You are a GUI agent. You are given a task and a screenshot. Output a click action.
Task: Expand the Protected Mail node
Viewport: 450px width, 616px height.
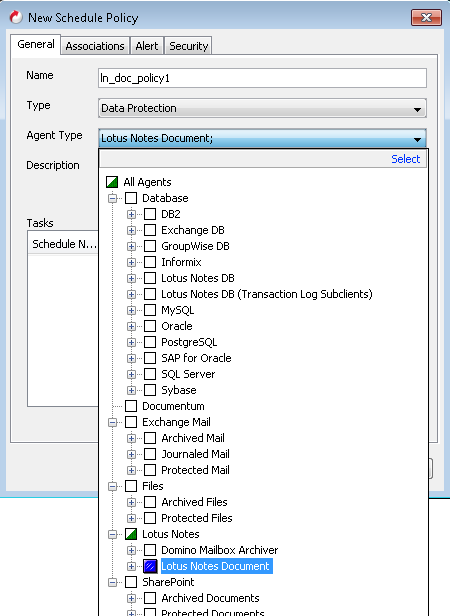(131, 470)
